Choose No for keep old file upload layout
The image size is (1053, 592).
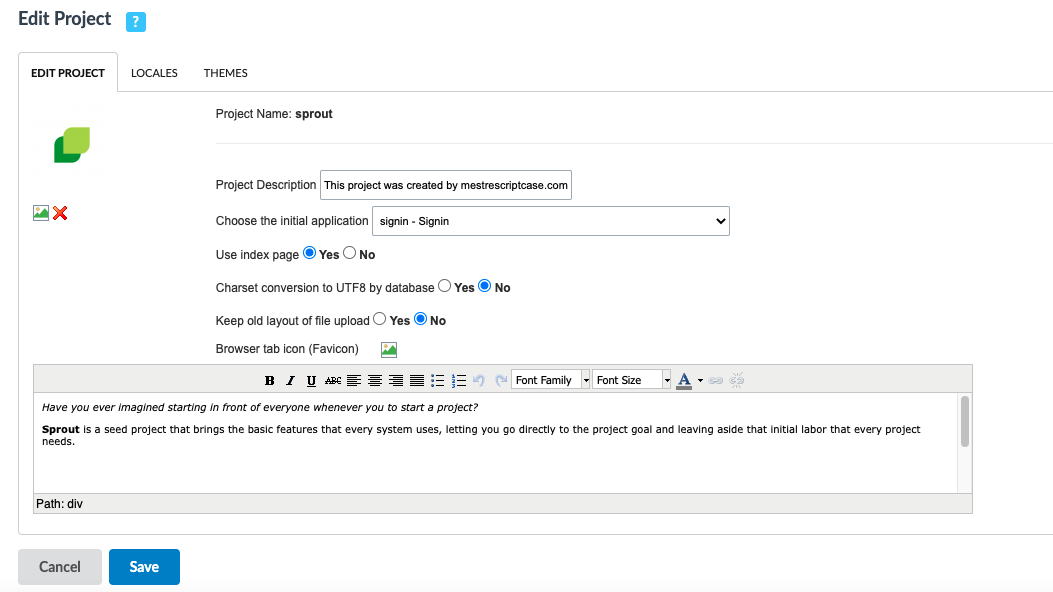pyautogui.click(x=420, y=319)
